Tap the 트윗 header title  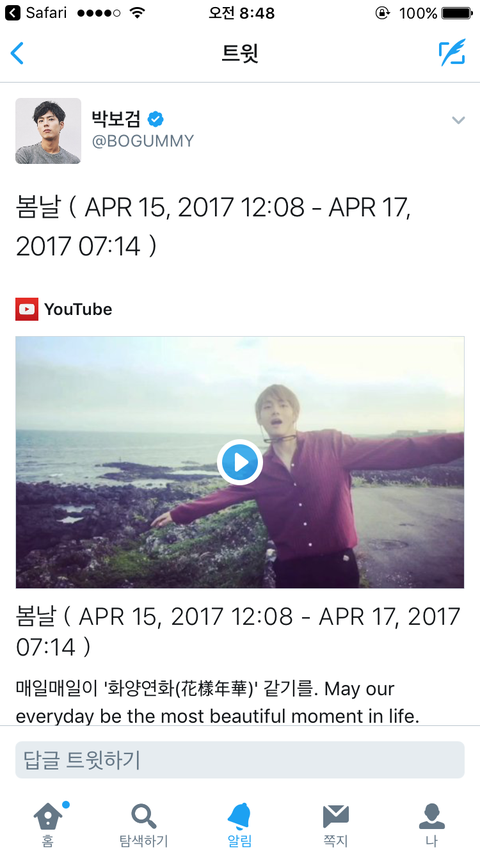[240, 53]
